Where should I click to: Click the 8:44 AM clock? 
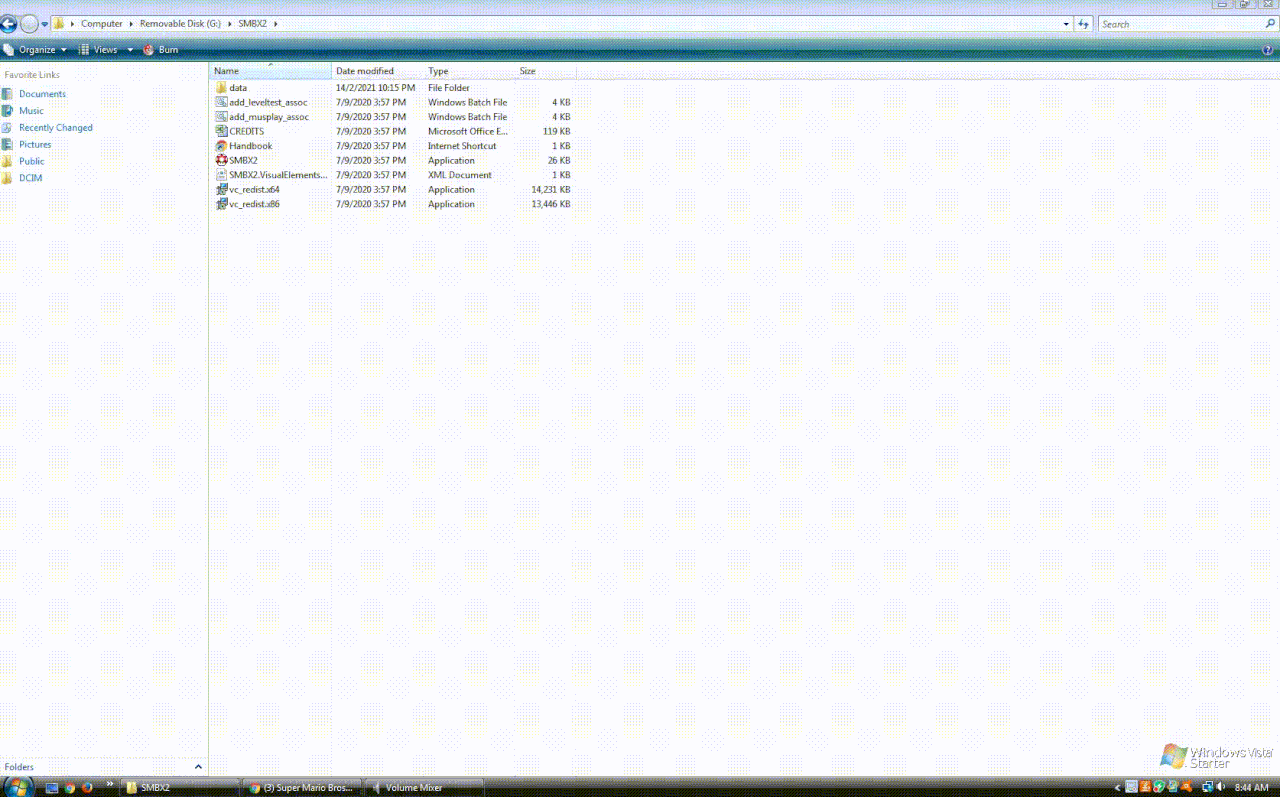tap(1252, 787)
